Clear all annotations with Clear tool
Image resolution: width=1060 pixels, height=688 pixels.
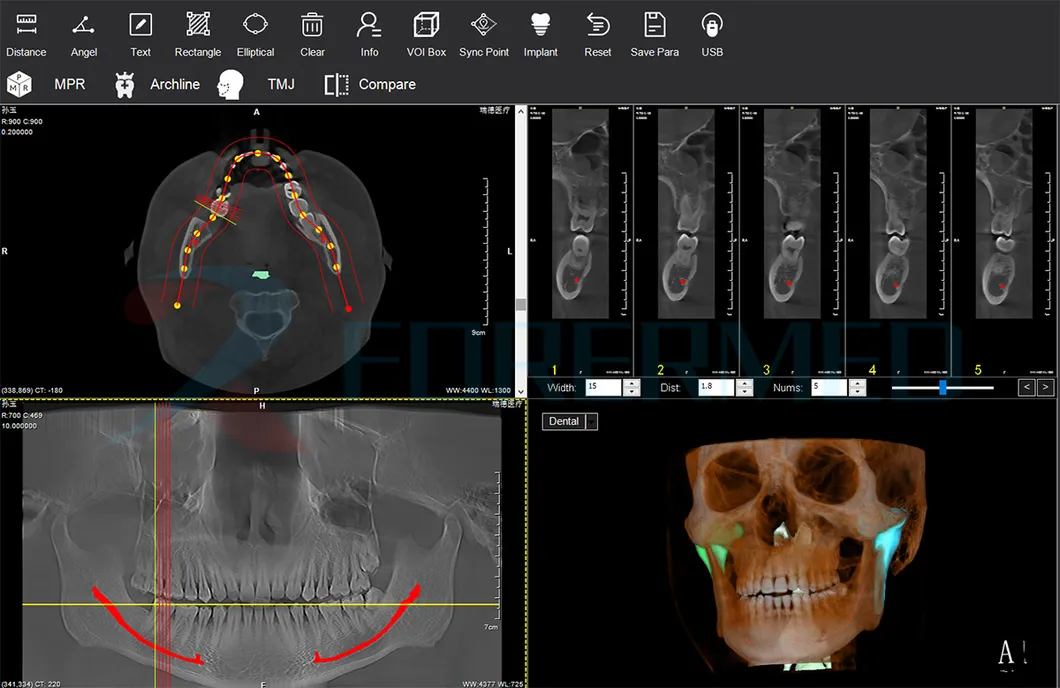click(312, 30)
